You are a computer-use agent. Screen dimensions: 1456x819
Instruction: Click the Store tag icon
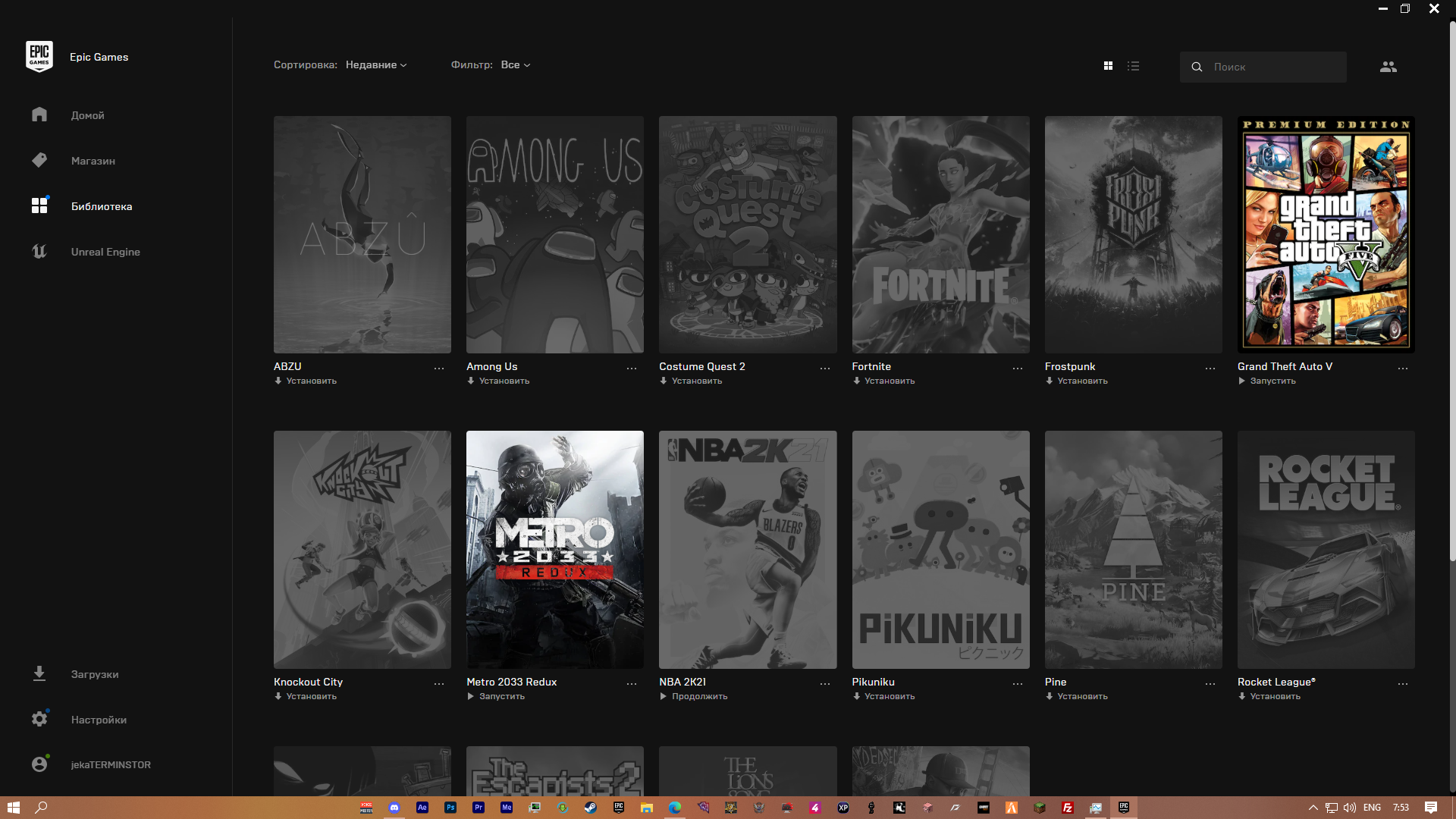coord(39,160)
